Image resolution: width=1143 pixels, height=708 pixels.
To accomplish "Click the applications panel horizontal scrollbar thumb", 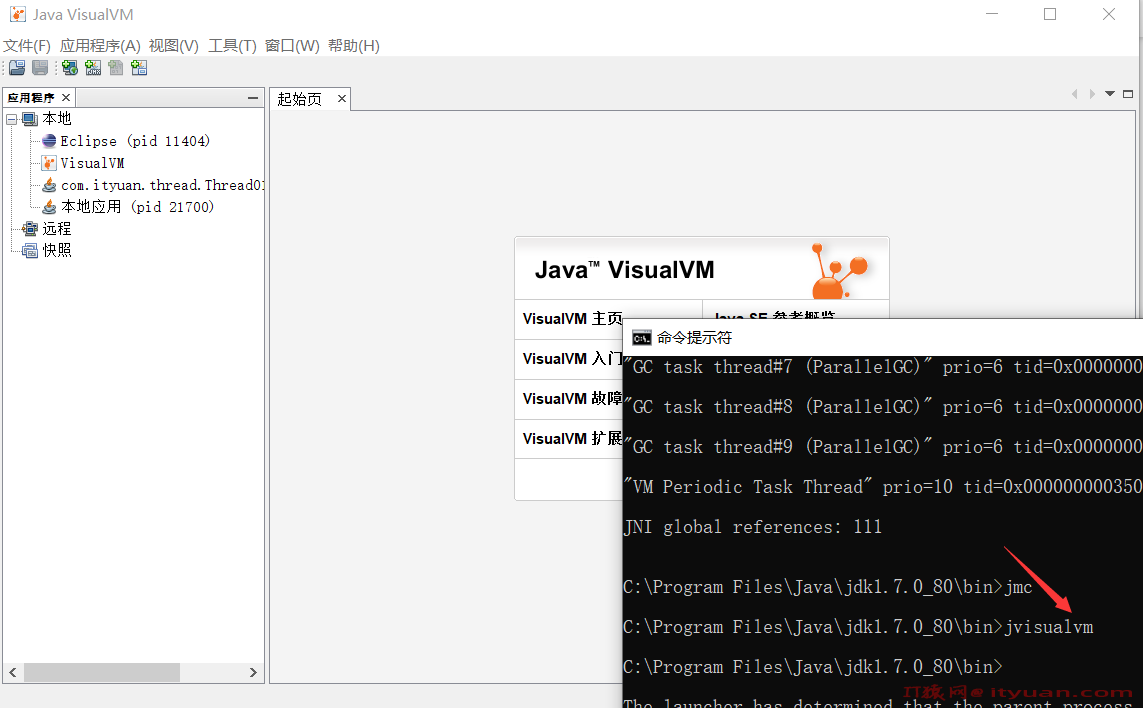I will tap(102, 672).
